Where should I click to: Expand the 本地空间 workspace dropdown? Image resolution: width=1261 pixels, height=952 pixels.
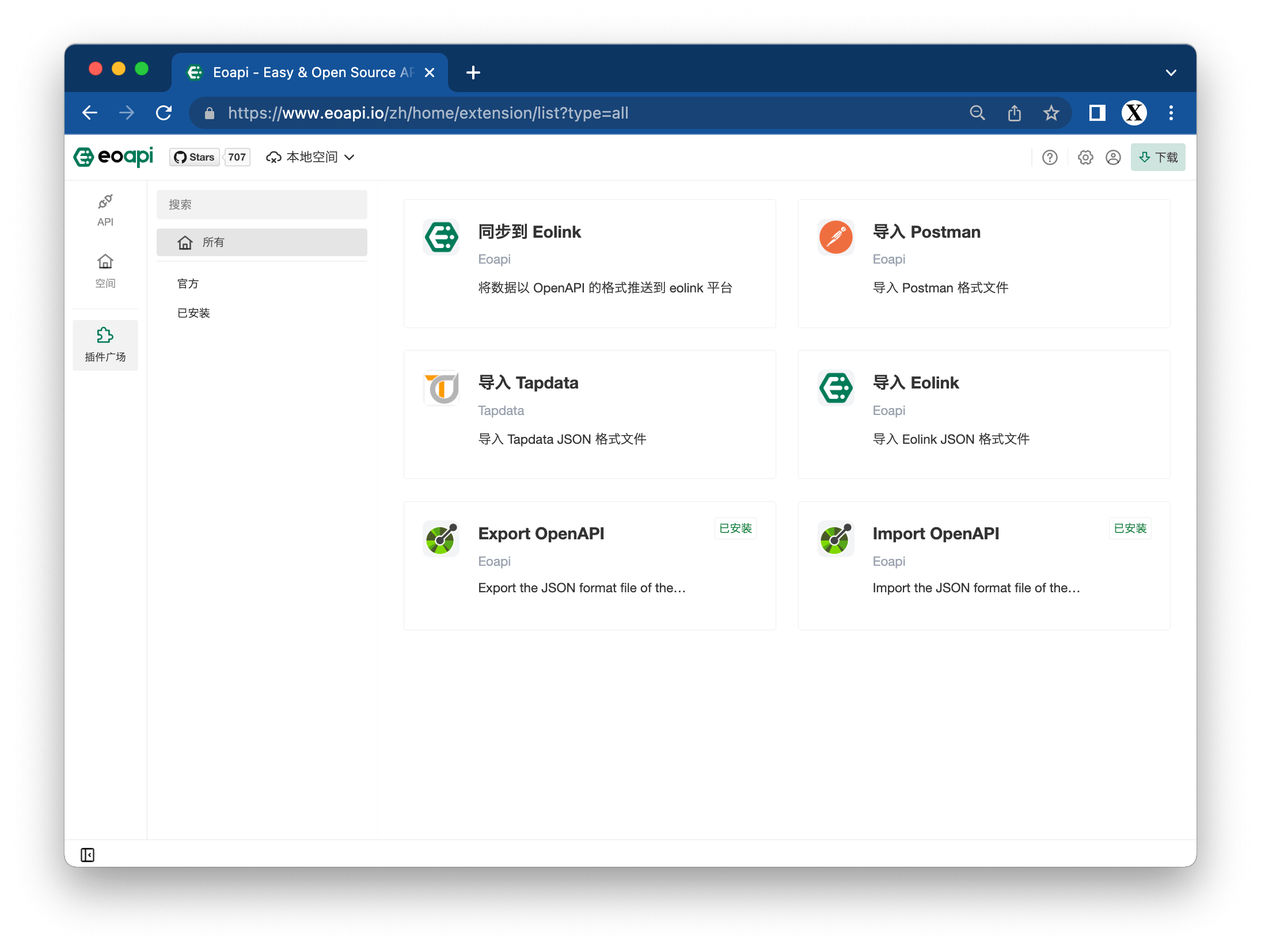[x=310, y=157]
